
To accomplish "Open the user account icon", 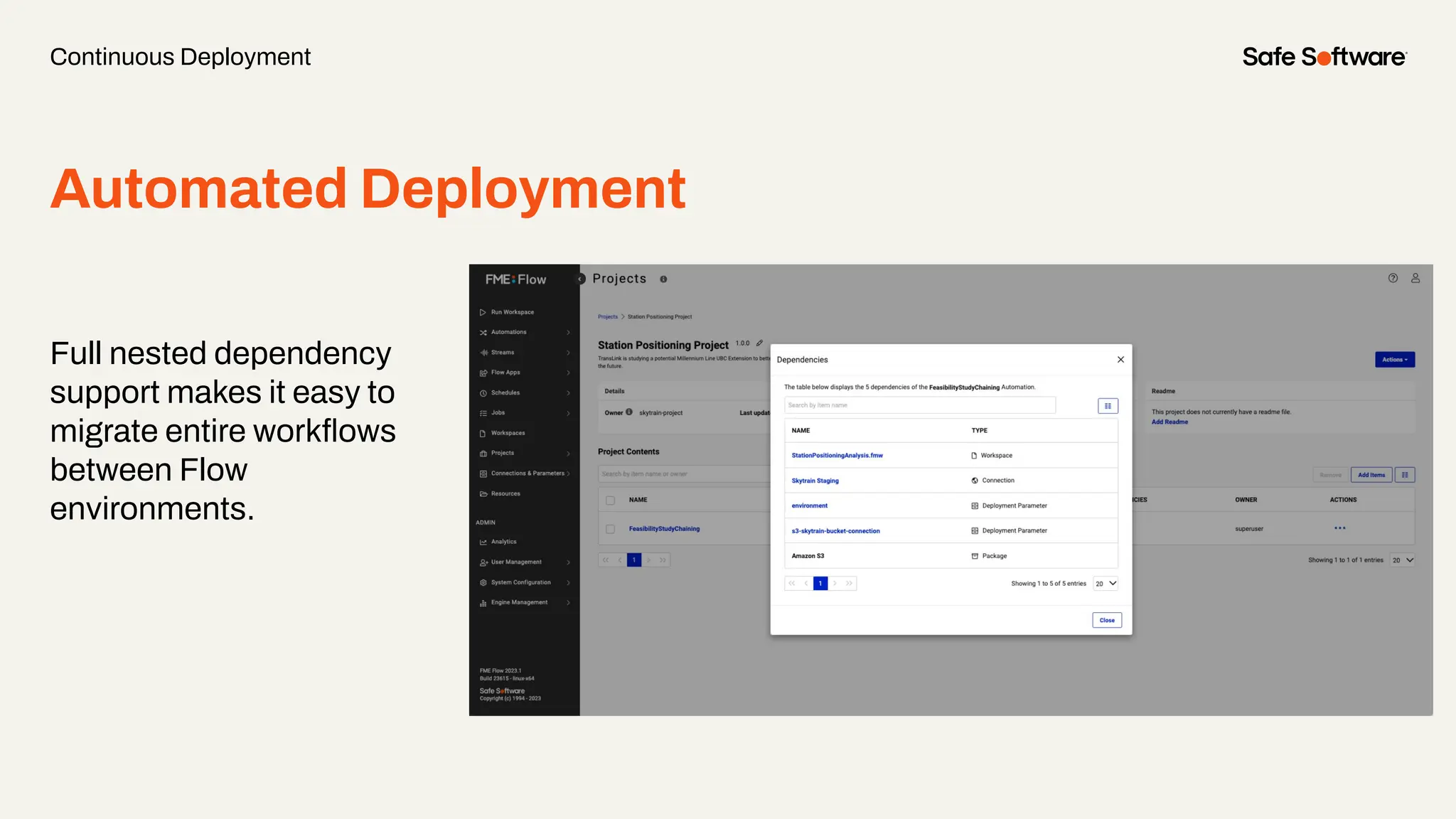I will click(1415, 278).
